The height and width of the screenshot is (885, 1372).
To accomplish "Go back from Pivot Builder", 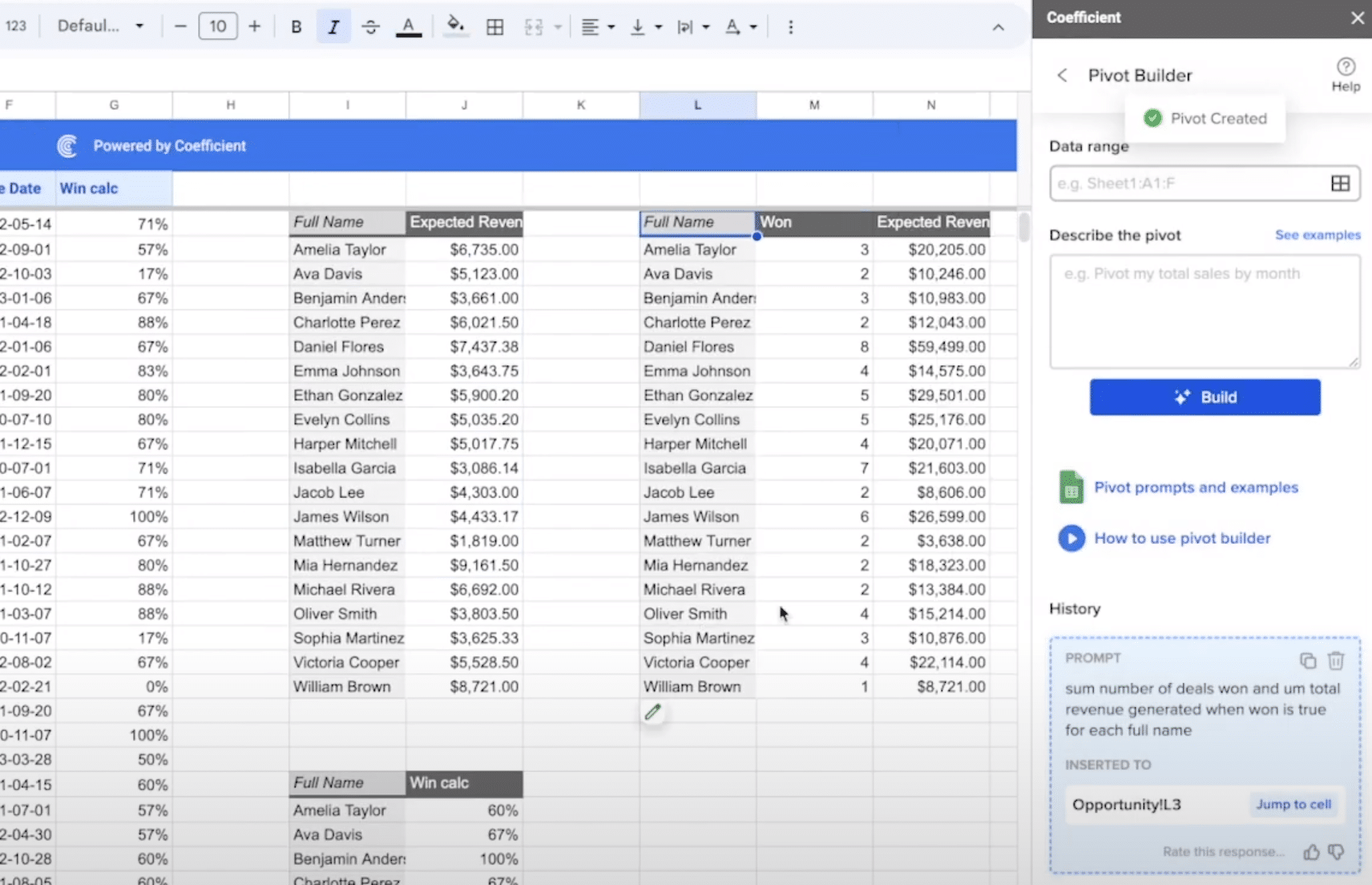I will click(1062, 75).
